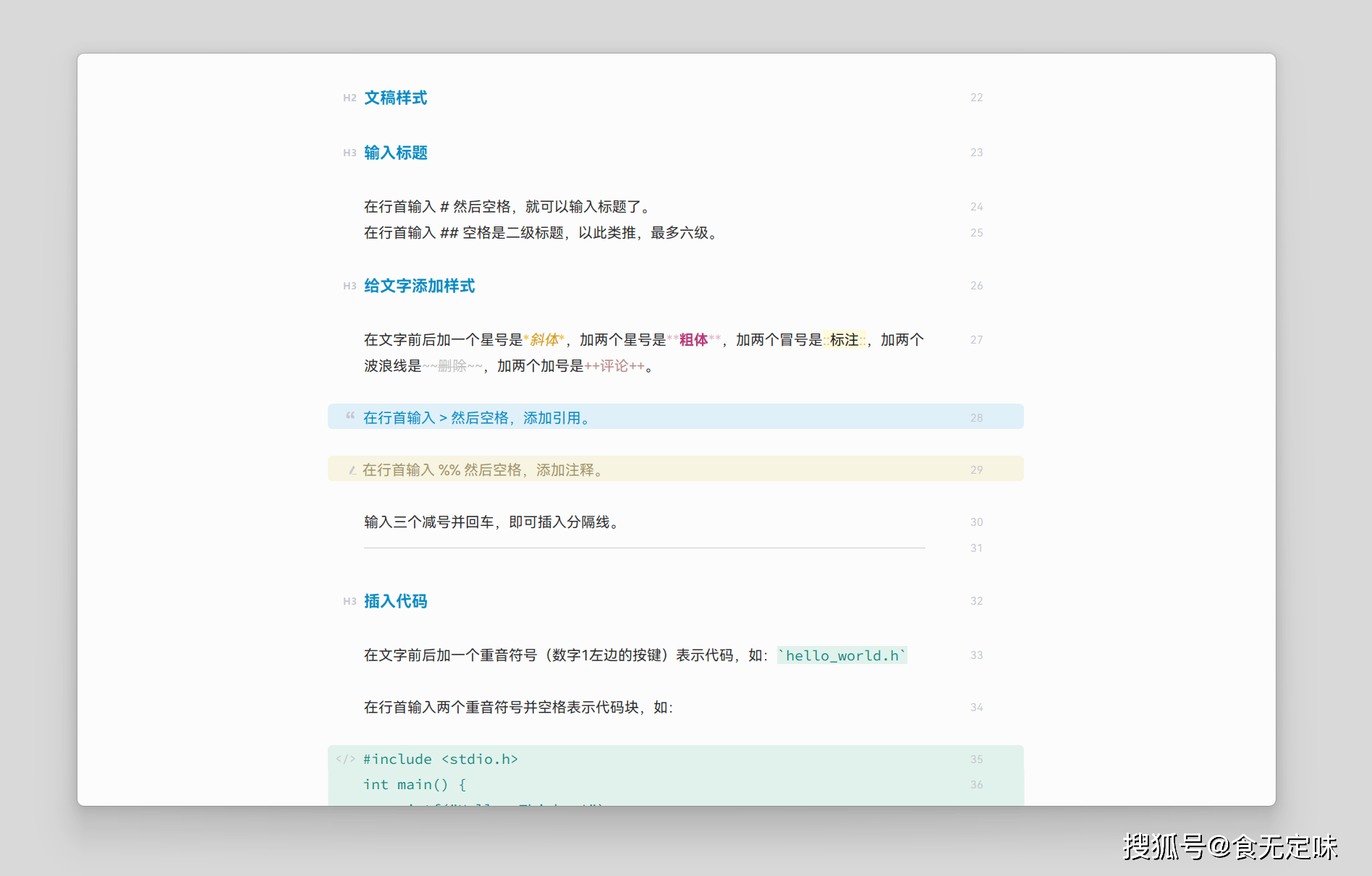This screenshot has height=876, width=1372.
Task: Click line number 27
Action: click(976, 340)
